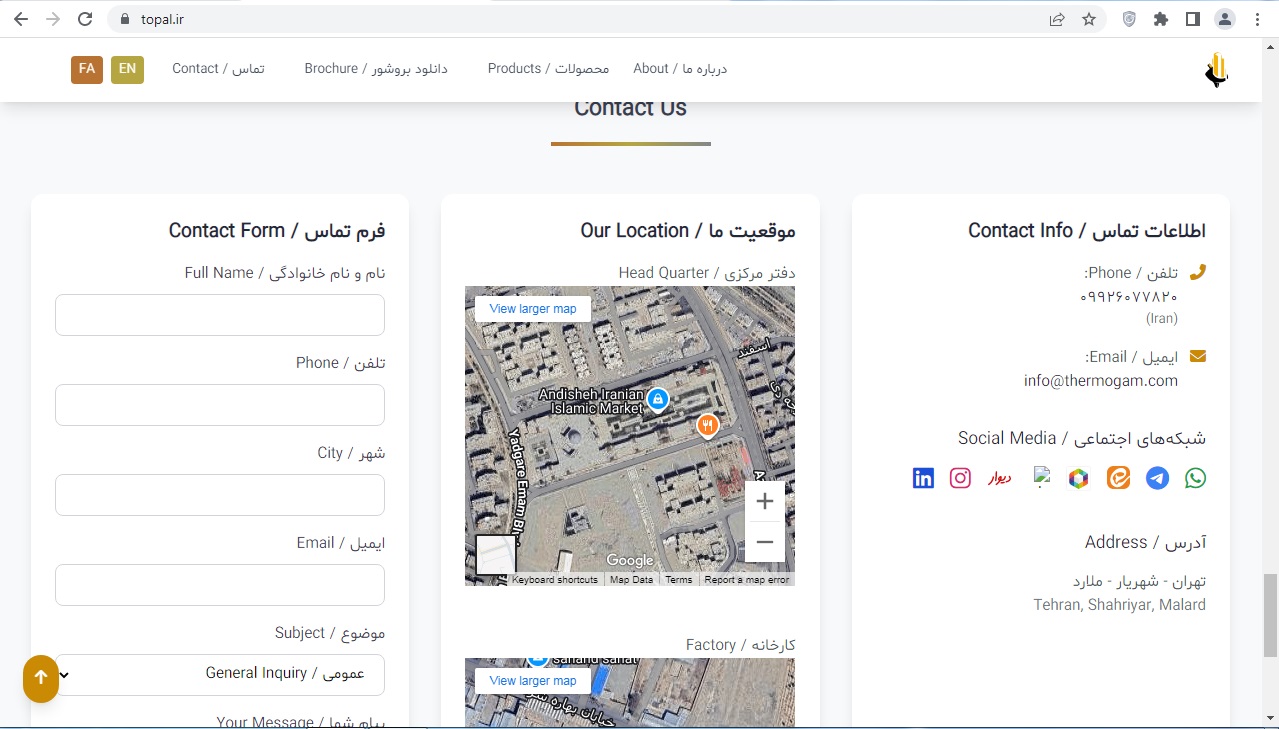The image size is (1279, 729).
Task: Click the orange scroll-to-top arrow button
Action: pos(40,679)
